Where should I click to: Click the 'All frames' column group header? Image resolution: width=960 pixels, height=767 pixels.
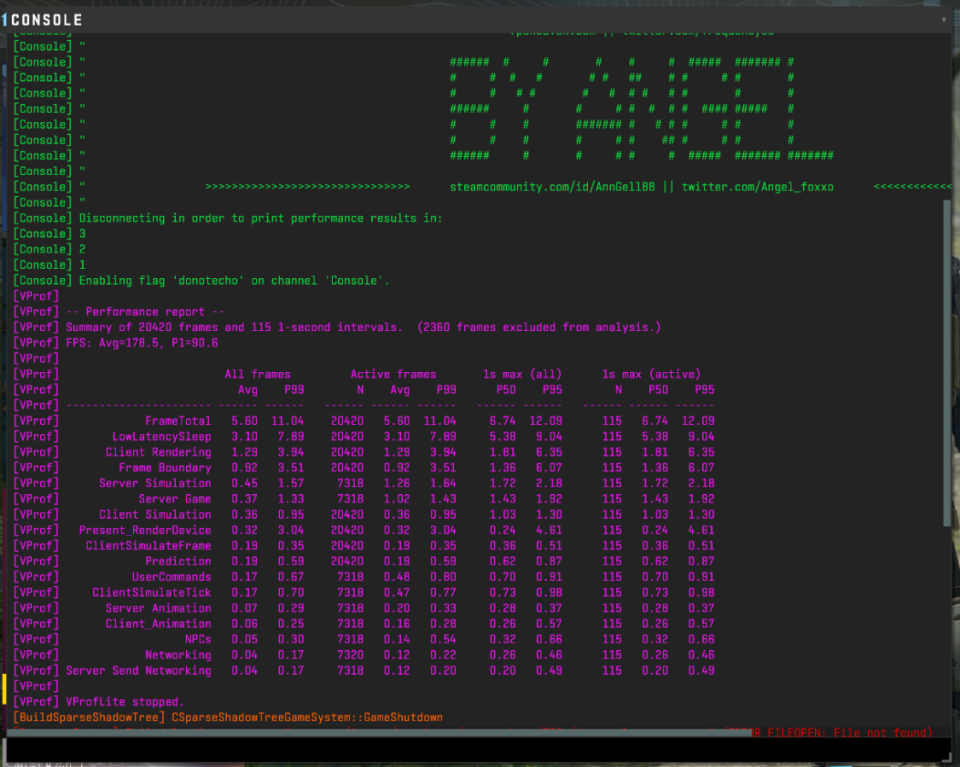click(258, 374)
